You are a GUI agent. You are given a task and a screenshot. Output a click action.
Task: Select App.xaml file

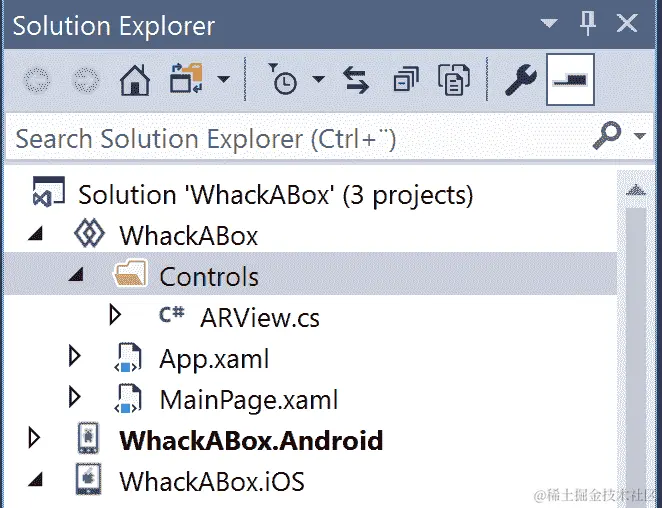[x=214, y=359]
